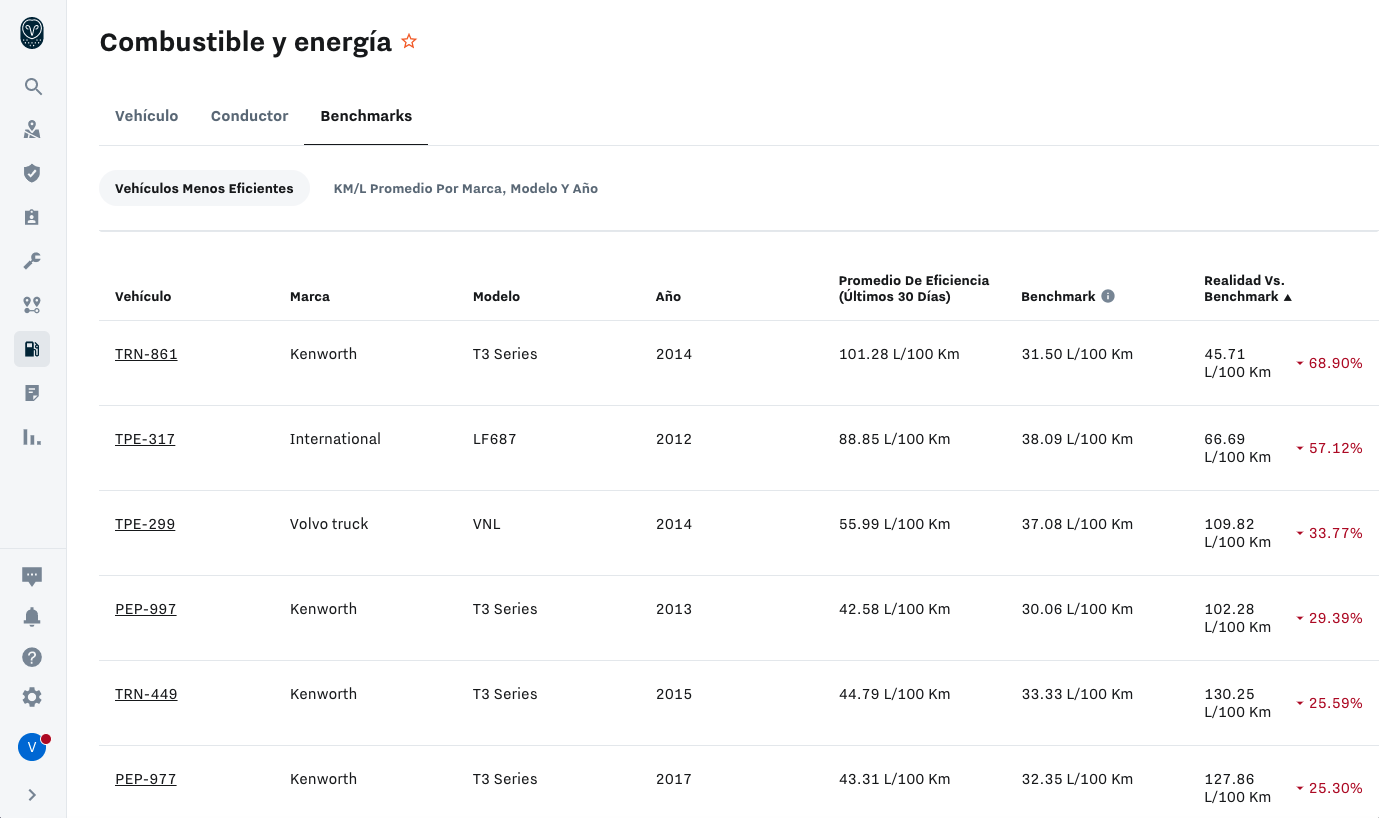Click the Benchmark column header text
1379x818 pixels.
(x=1058, y=296)
